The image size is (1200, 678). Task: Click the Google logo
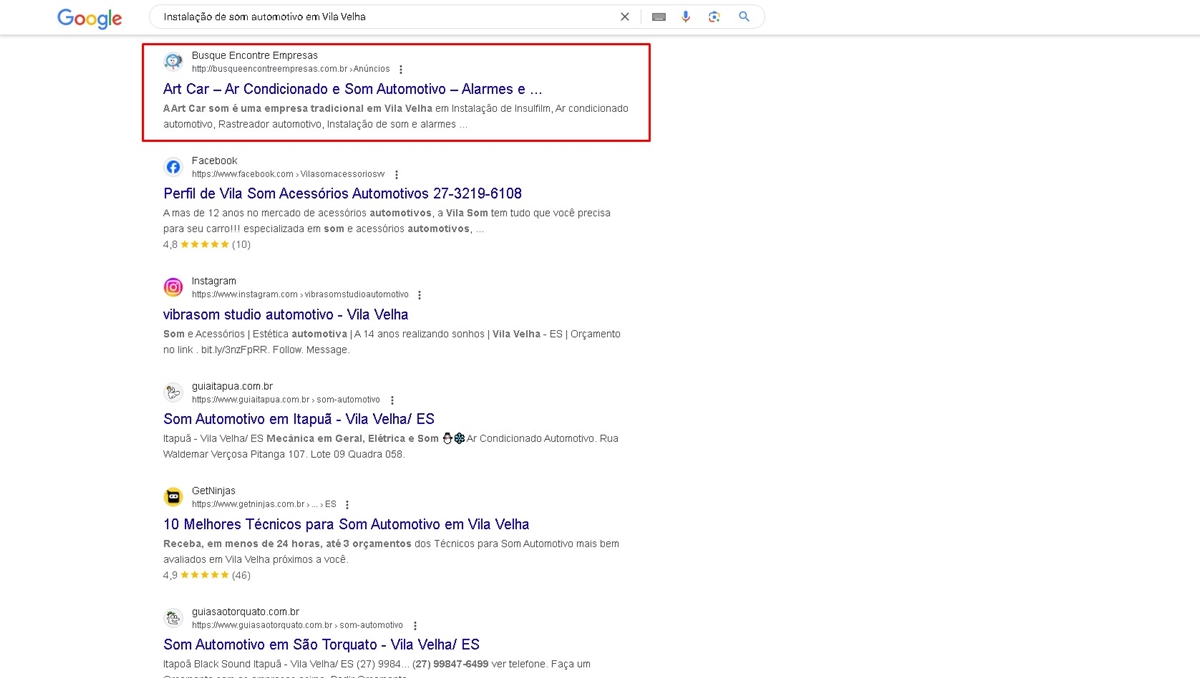(x=89, y=18)
